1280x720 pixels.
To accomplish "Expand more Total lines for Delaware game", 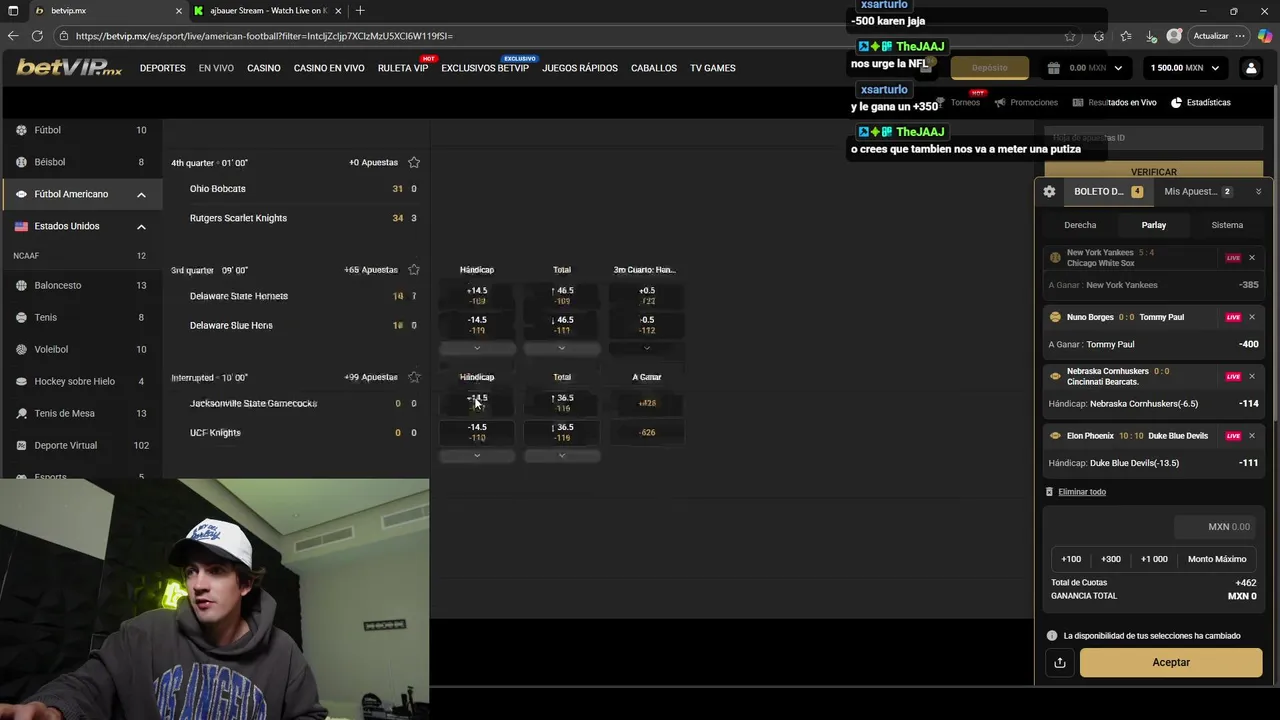I will pyautogui.click(x=562, y=348).
